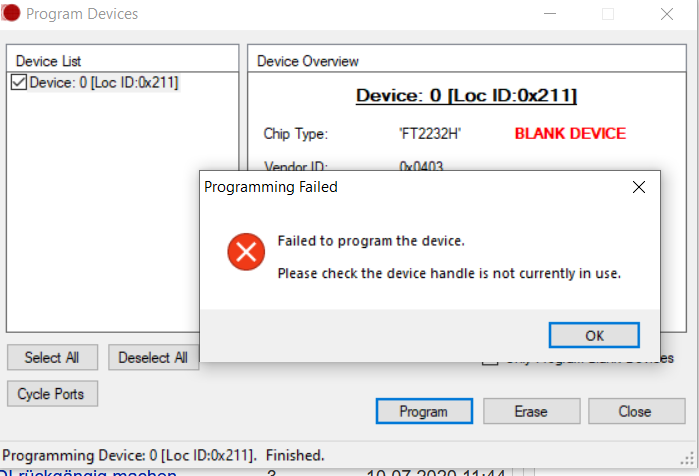
Task: Click the red Program Devices app icon
Action: point(10,13)
